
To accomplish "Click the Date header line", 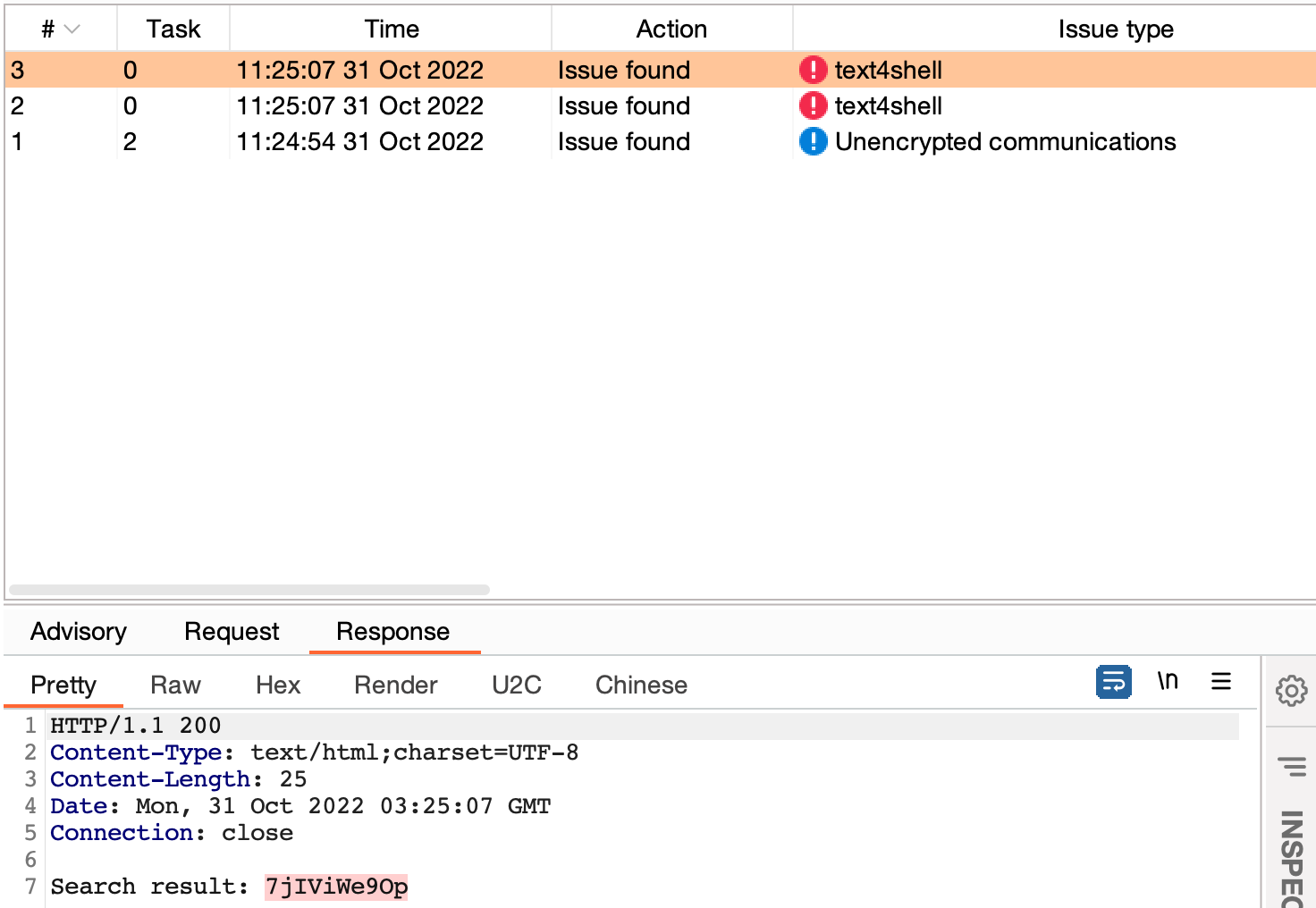I will click(x=300, y=806).
